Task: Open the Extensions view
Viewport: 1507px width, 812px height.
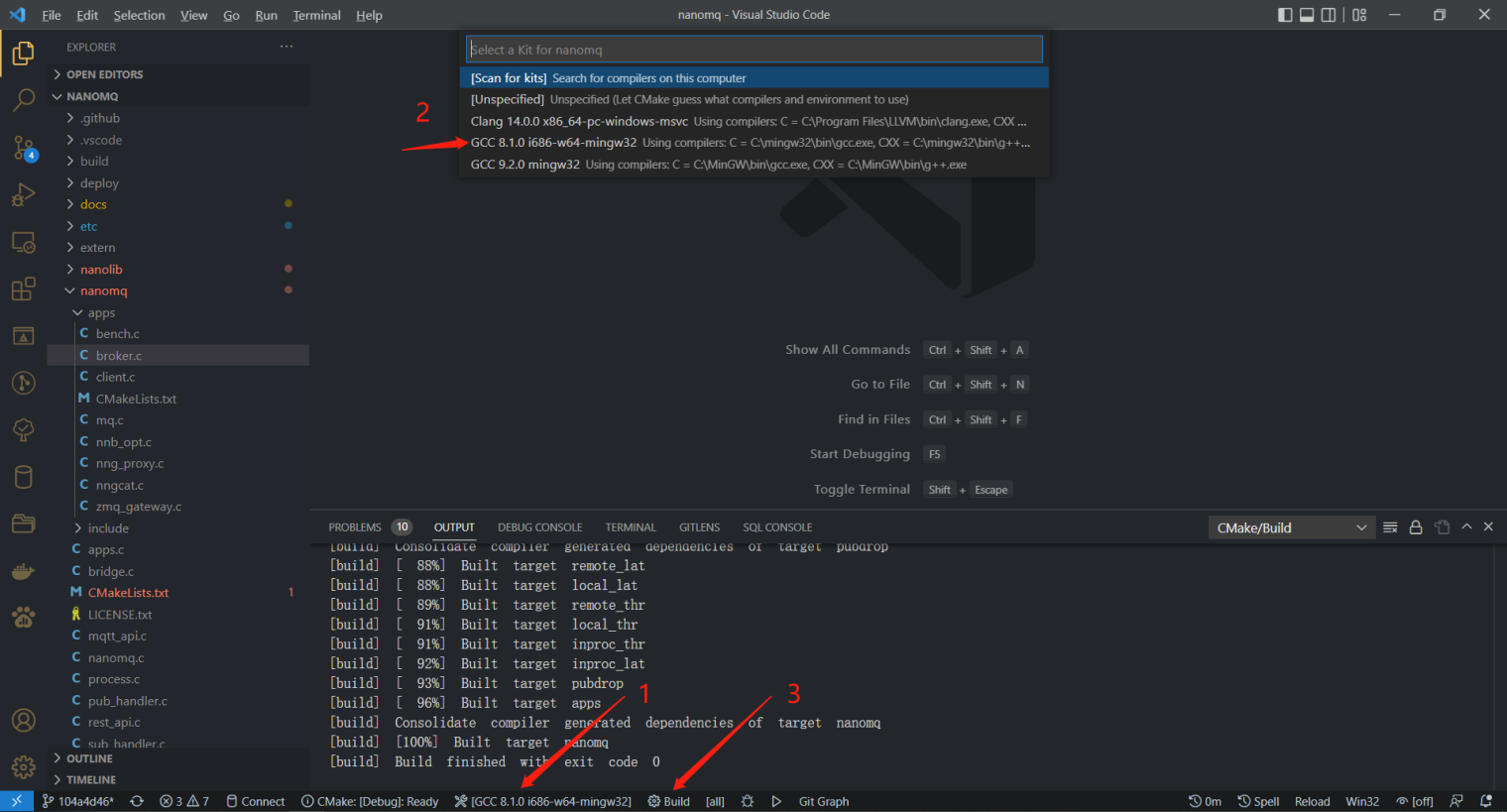Action: (x=23, y=290)
